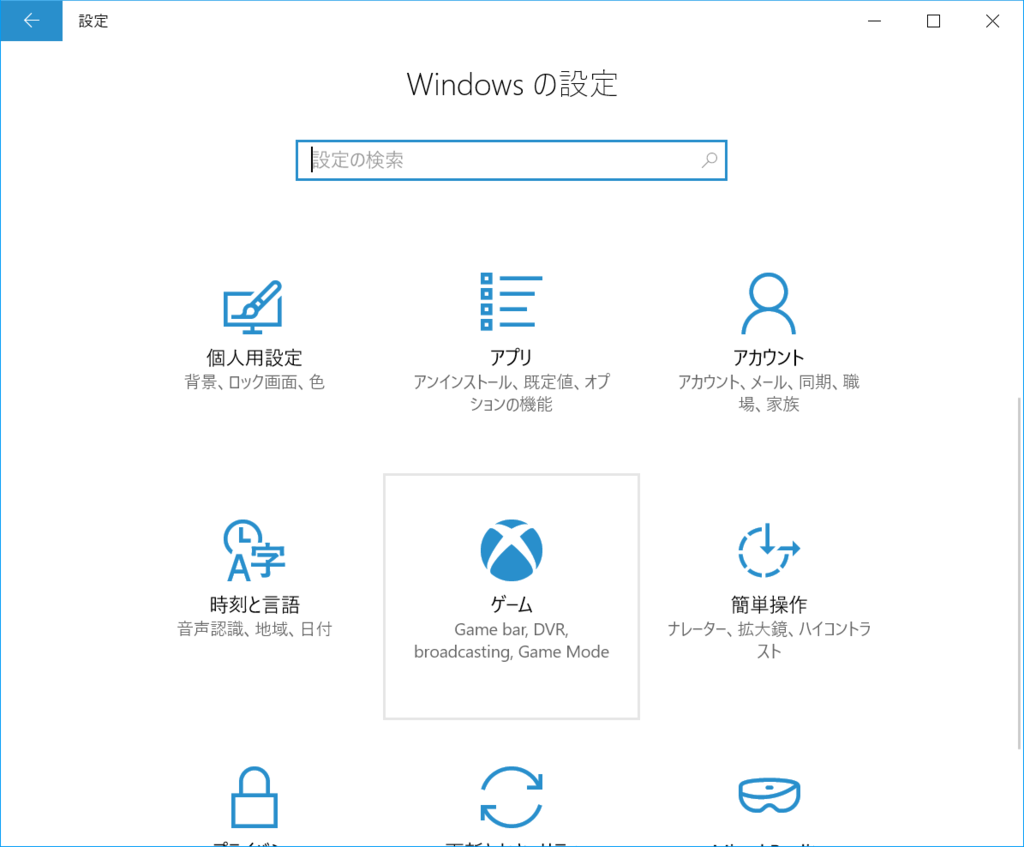Open the 個人用設定 personalization icon
Screen dimensions: 1024x847
pyautogui.click(x=253, y=307)
